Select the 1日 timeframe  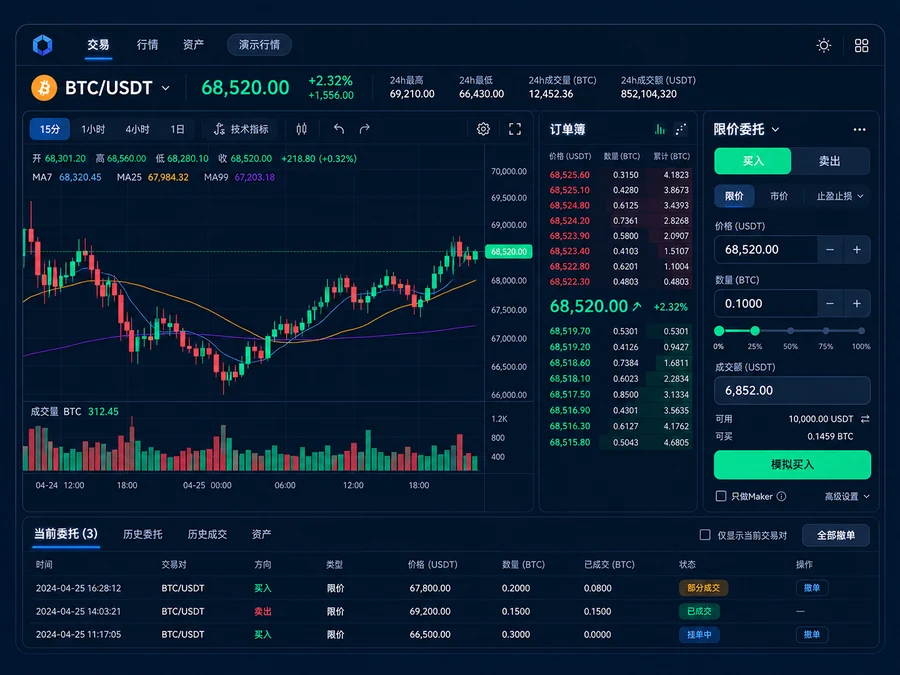click(x=177, y=129)
